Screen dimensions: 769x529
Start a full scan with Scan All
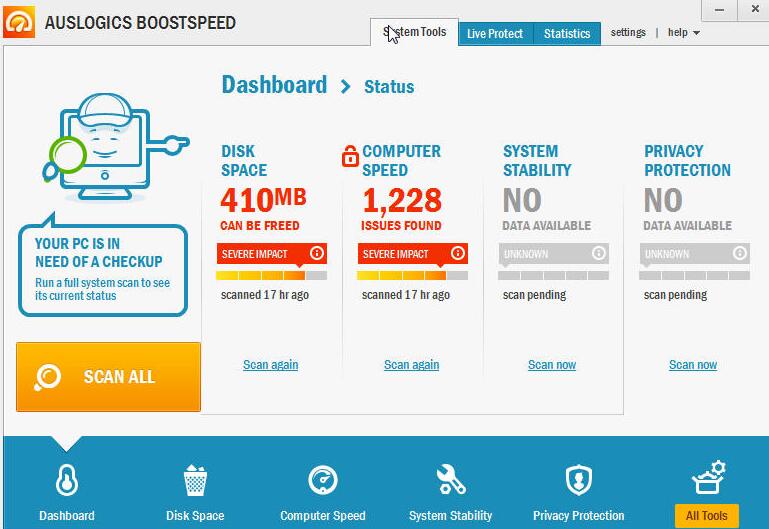pyautogui.click(x=108, y=377)
